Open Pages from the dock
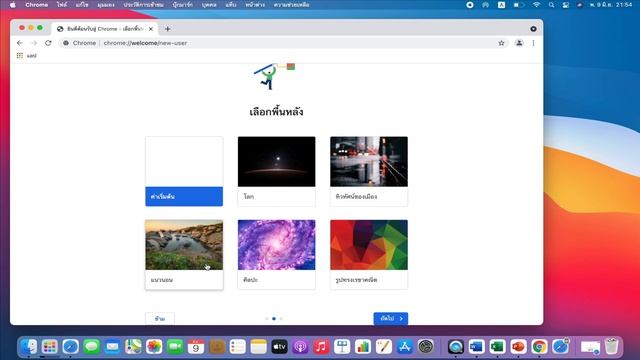 [x=384, y=347]
